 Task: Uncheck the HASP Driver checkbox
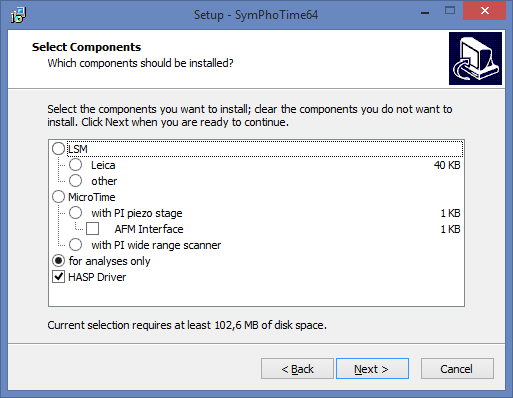point(58,277)
